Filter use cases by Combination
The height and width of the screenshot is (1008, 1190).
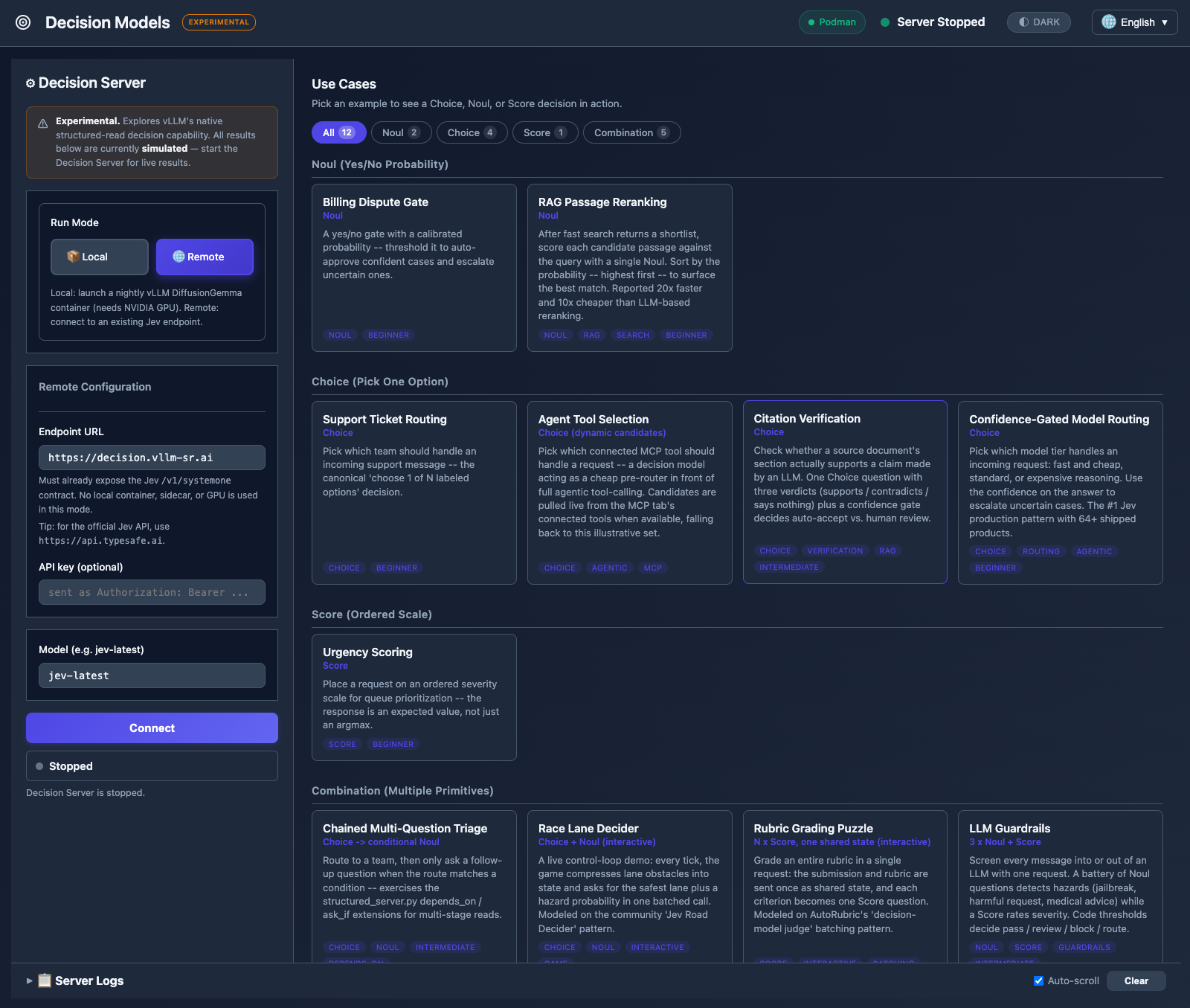[632, 132]
